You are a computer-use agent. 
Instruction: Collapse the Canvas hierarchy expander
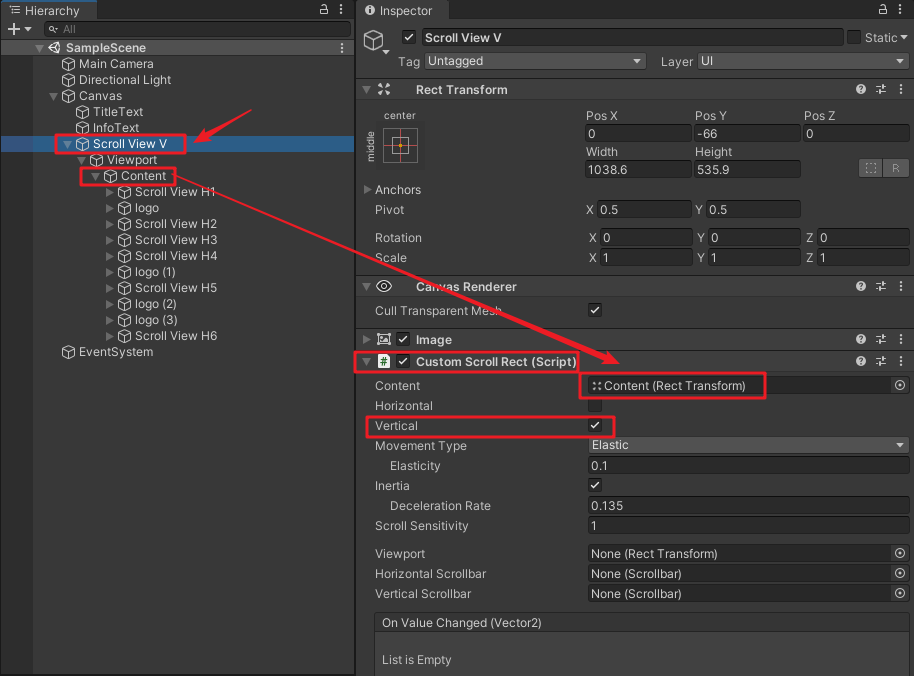coord(53,95)
